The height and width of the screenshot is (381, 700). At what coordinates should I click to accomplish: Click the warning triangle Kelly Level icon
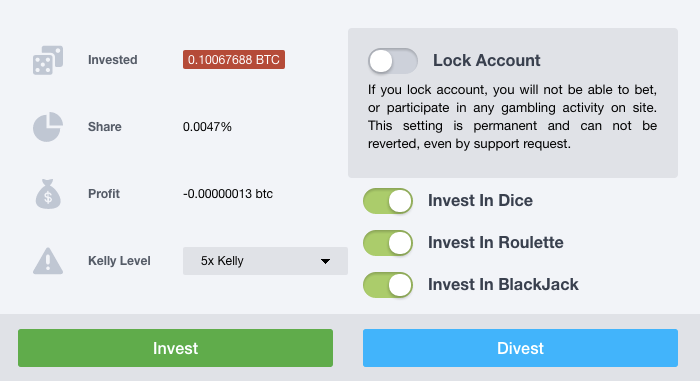[48, 261]
